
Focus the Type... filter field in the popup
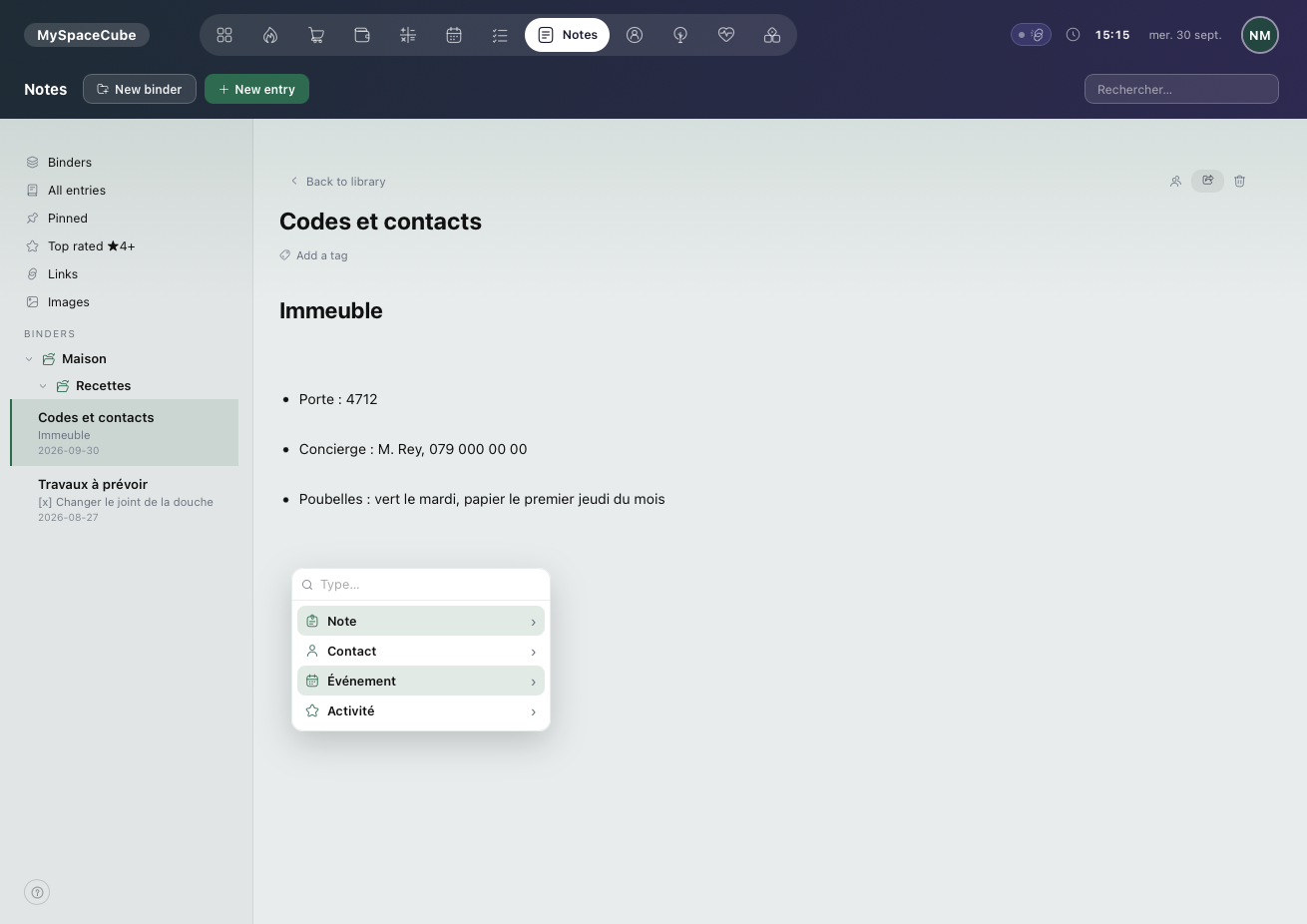click(x=421, y=585)
